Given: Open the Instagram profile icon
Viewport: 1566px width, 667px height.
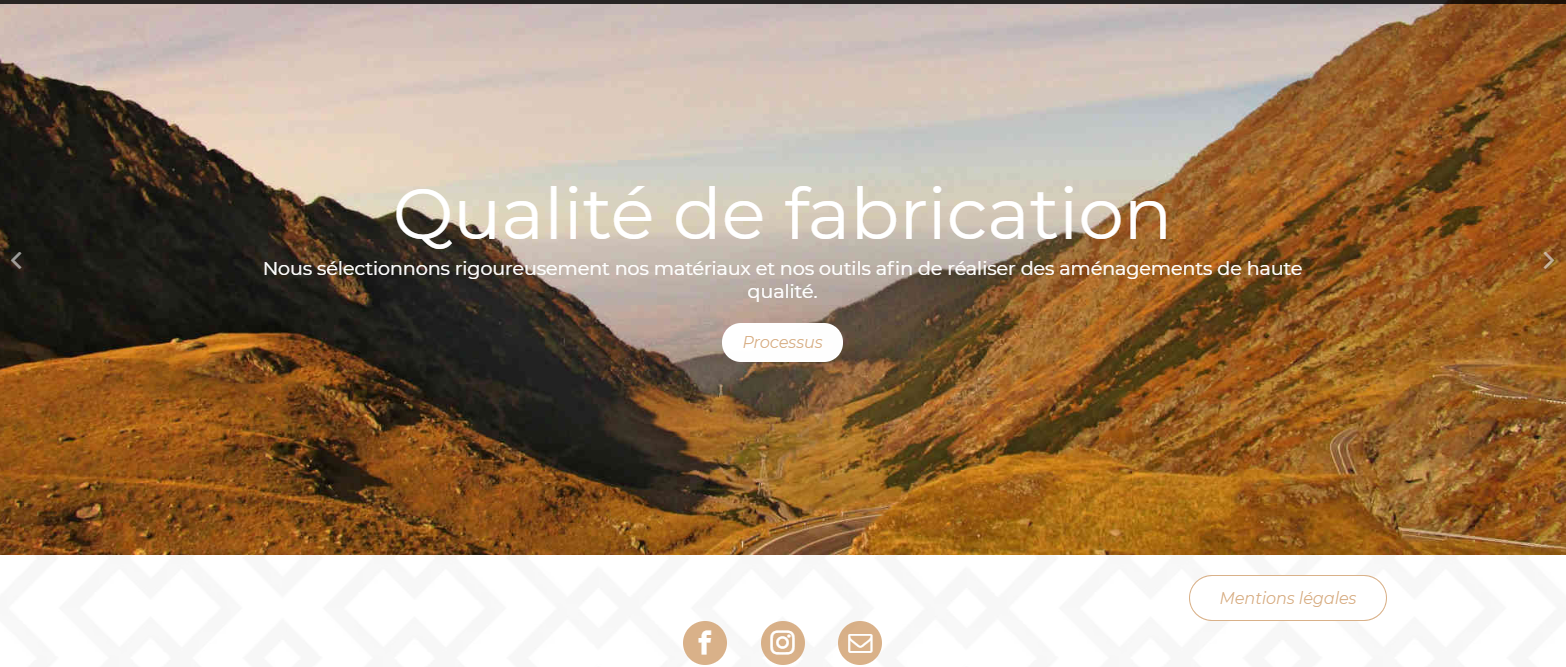Looking at the screenshot, I should [783, 643].
